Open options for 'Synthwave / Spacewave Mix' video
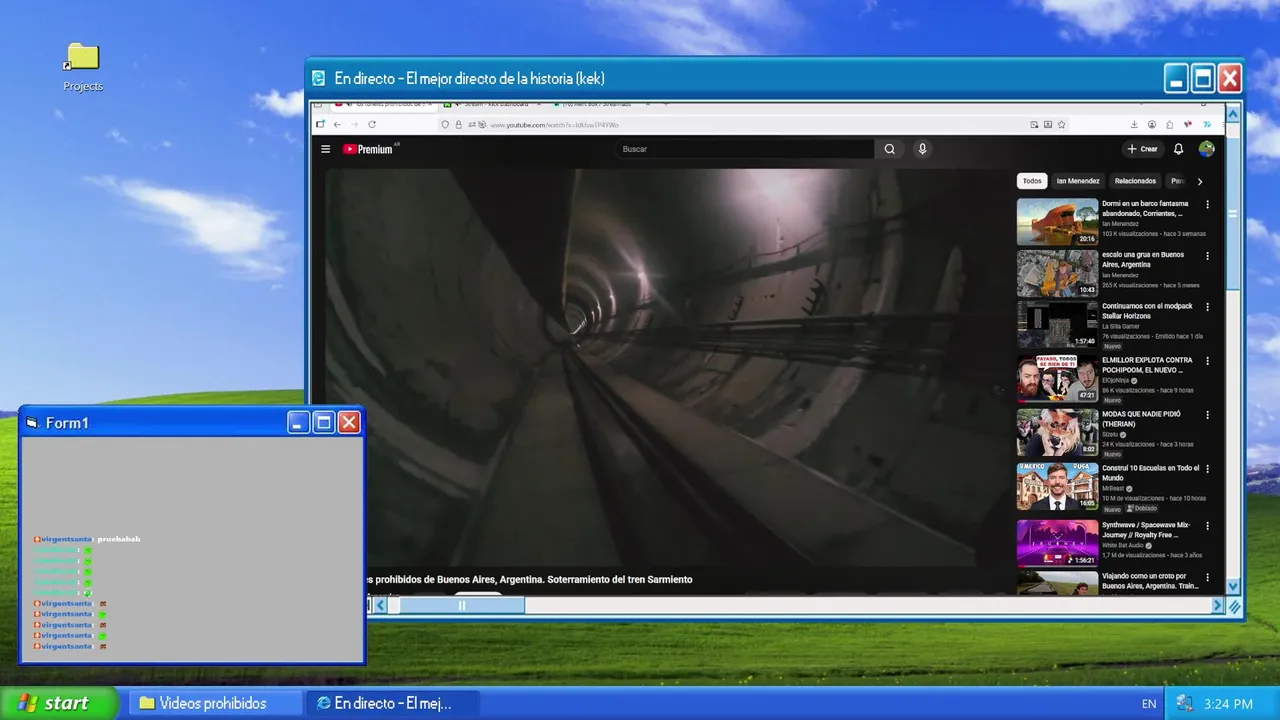 tap(1207, 526)
